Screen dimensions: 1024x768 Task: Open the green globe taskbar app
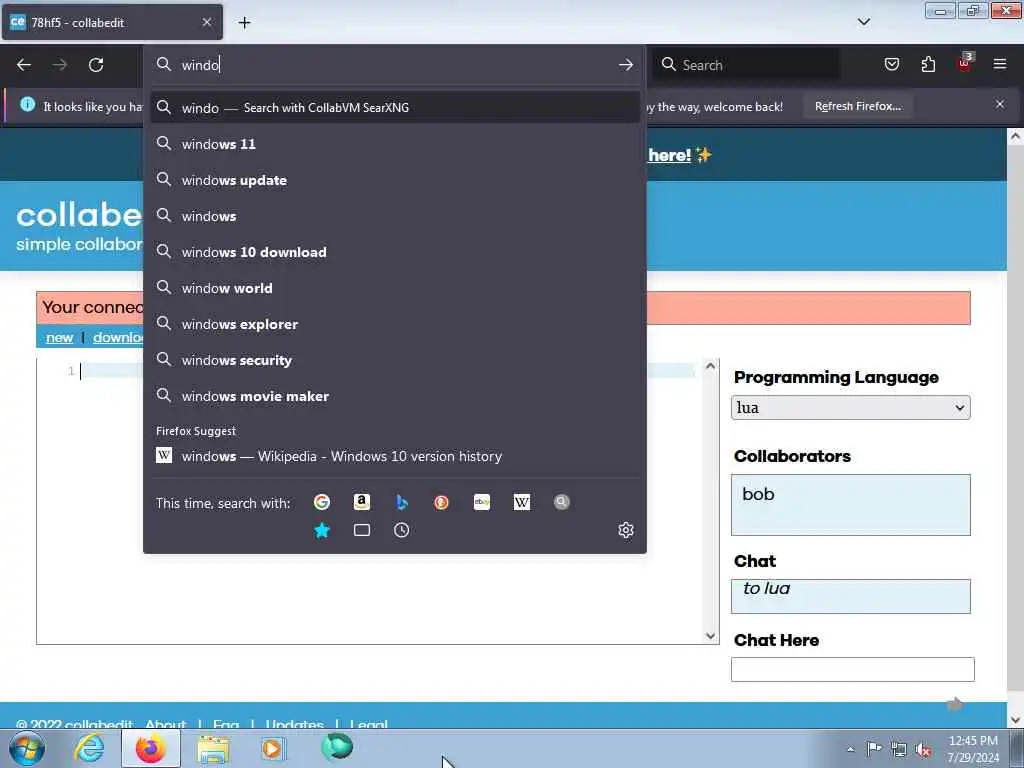(x=337, y=747)
